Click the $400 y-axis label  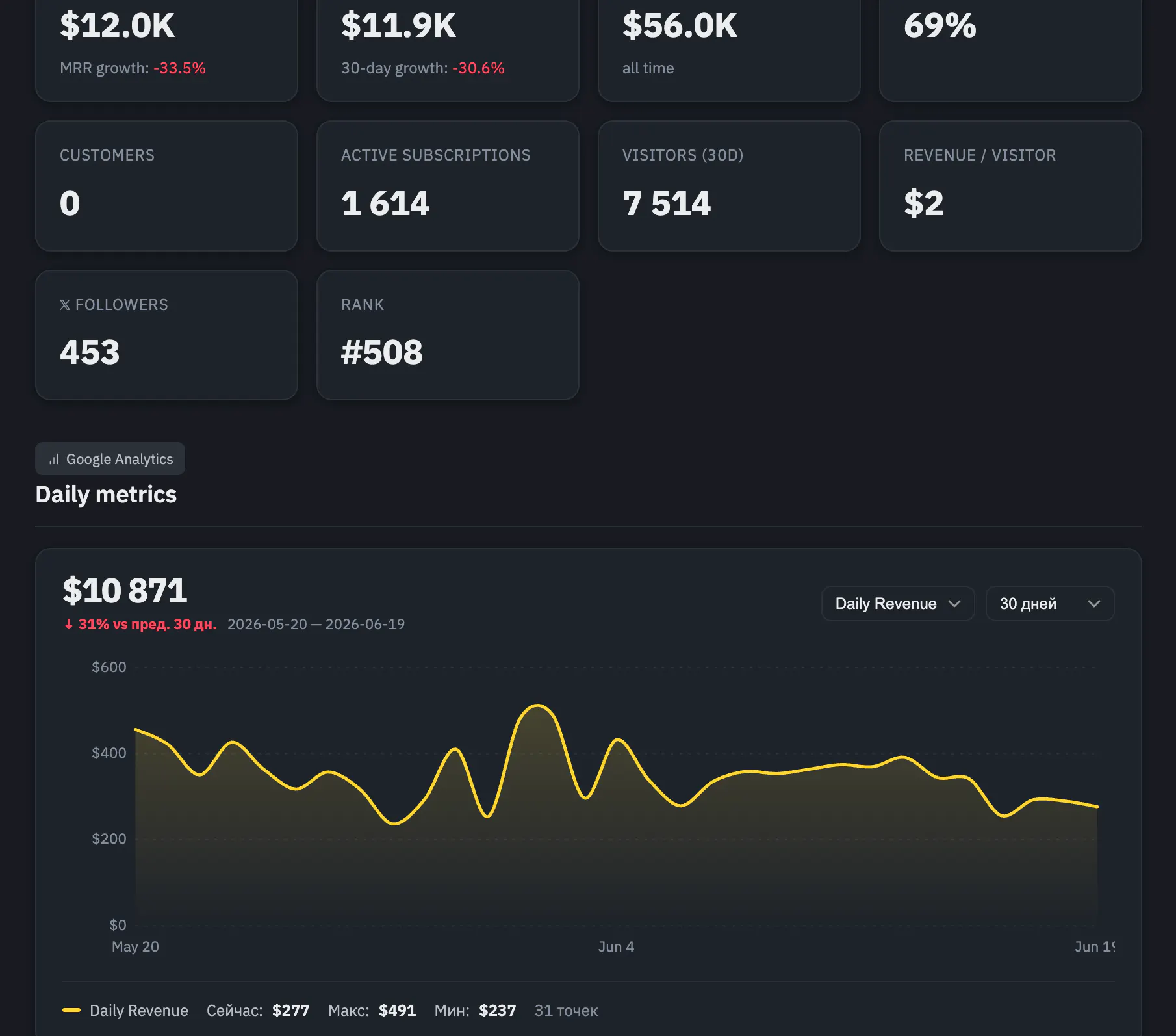(x=109, y=753)
